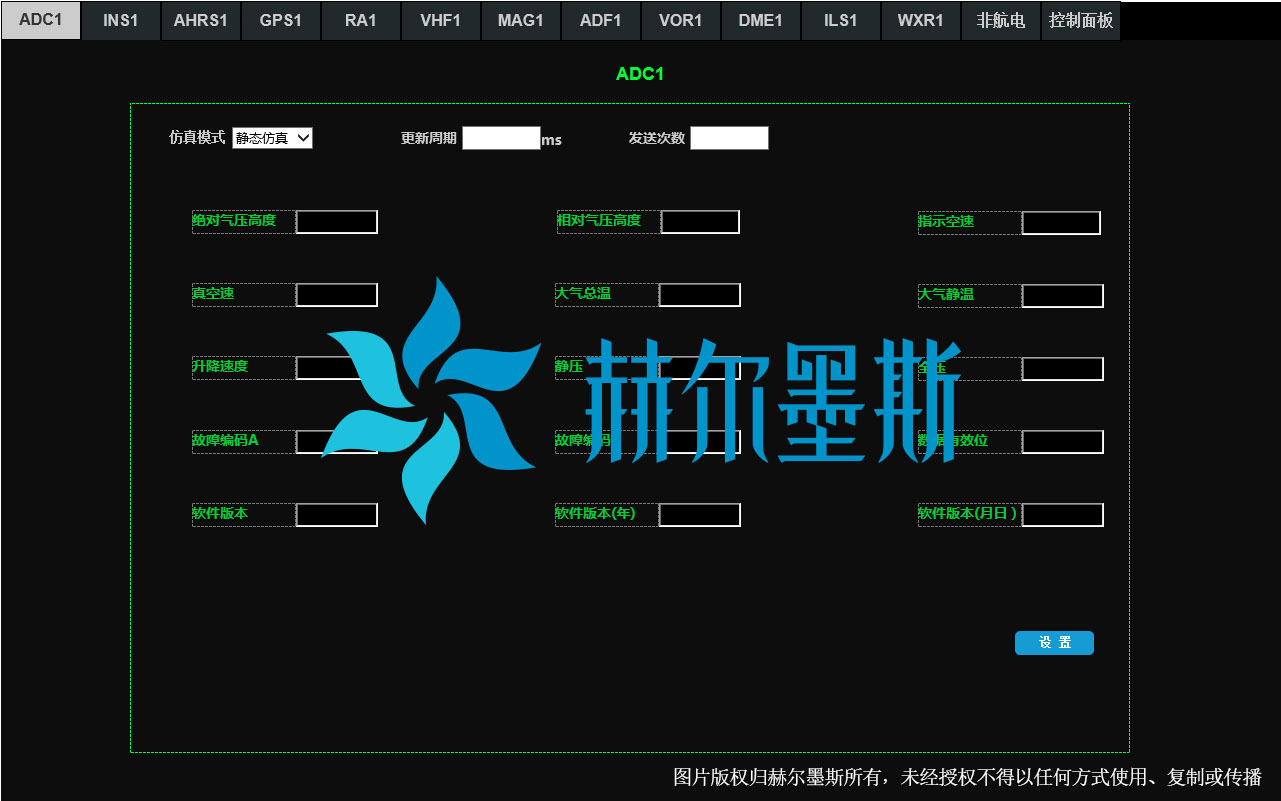The width and height of the screenshot is (1281, 801).
Task: Focus the 发送次数 input field
Action: (729, 138)
